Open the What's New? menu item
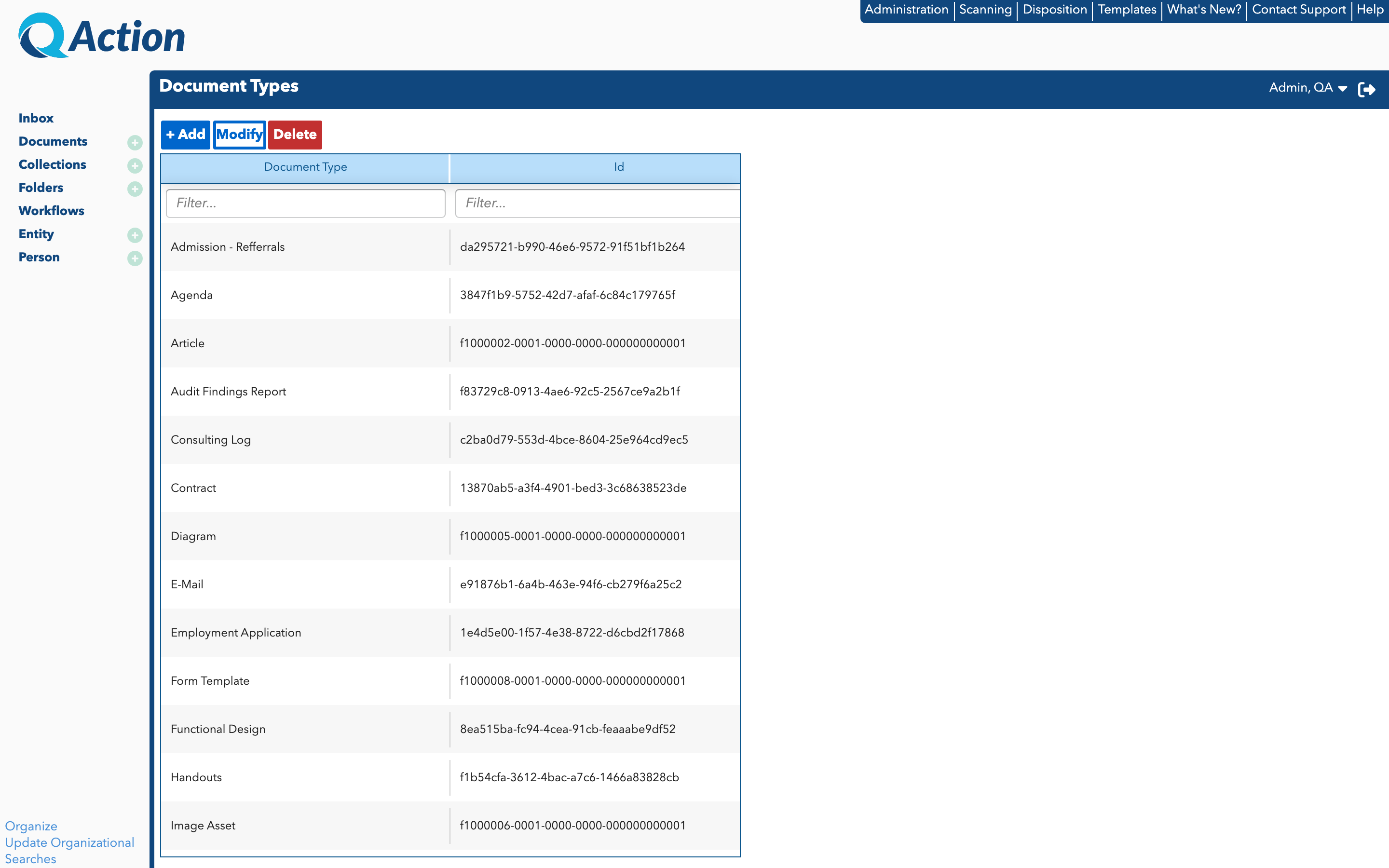This screenshot has width=1389, height=868. (1204, 10)
